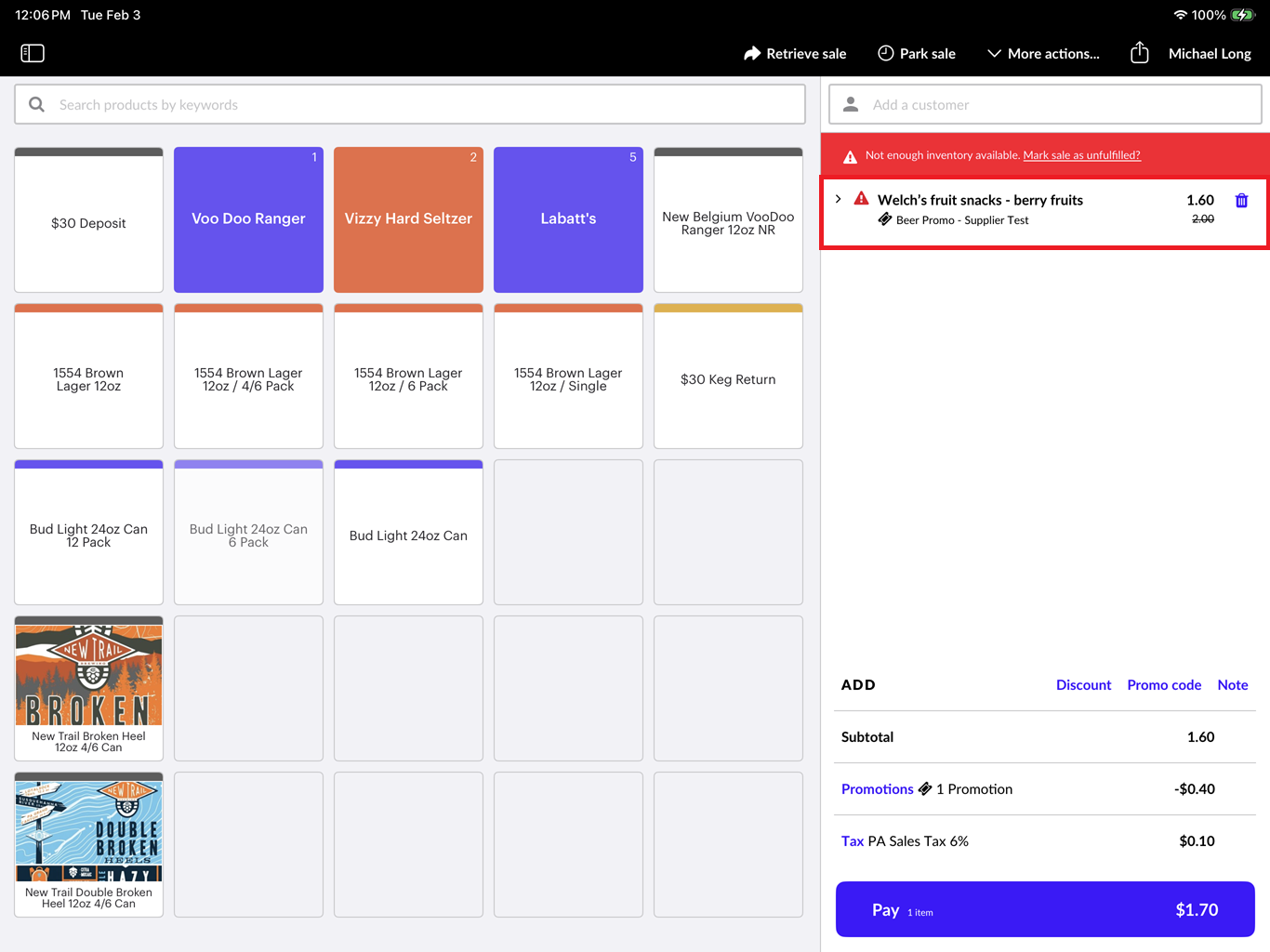
Task: Tap the Pay button
Action: pos(1045,909)
